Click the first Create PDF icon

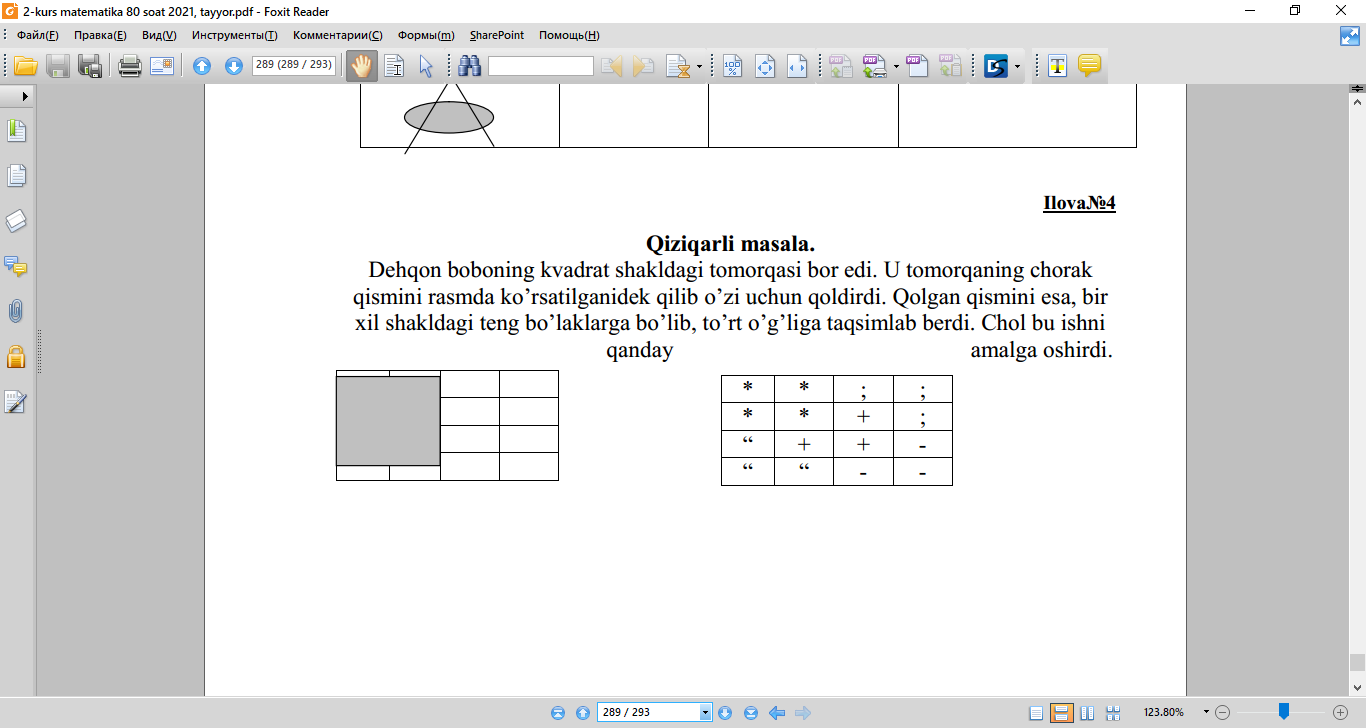click(x=840, y=67)
